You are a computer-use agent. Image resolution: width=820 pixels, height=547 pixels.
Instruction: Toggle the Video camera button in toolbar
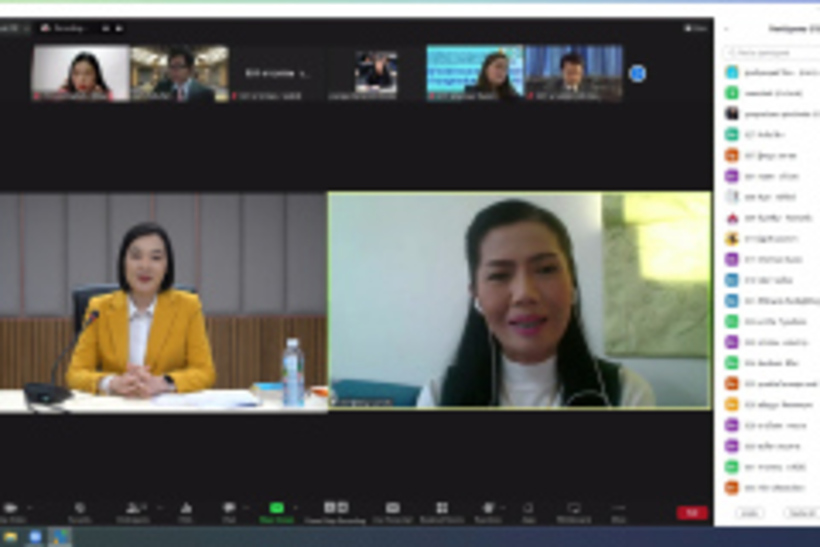click(12, 512)
